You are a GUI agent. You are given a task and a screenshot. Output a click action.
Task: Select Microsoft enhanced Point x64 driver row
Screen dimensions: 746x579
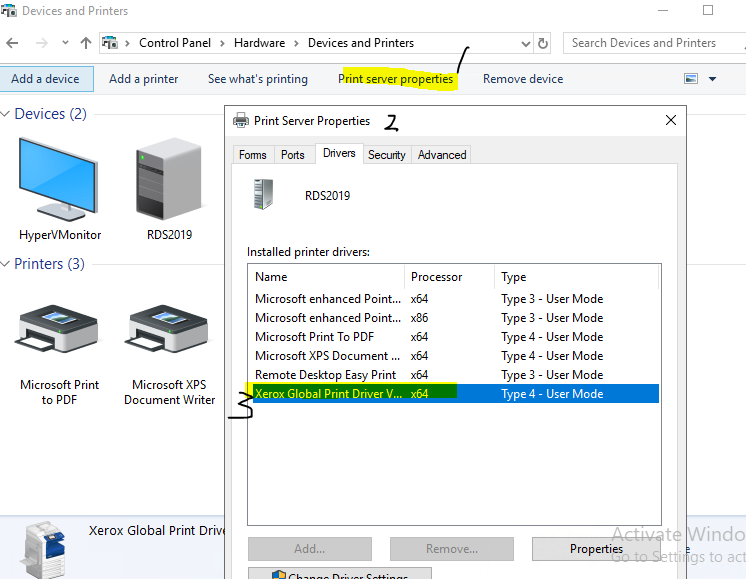[454, 299]
